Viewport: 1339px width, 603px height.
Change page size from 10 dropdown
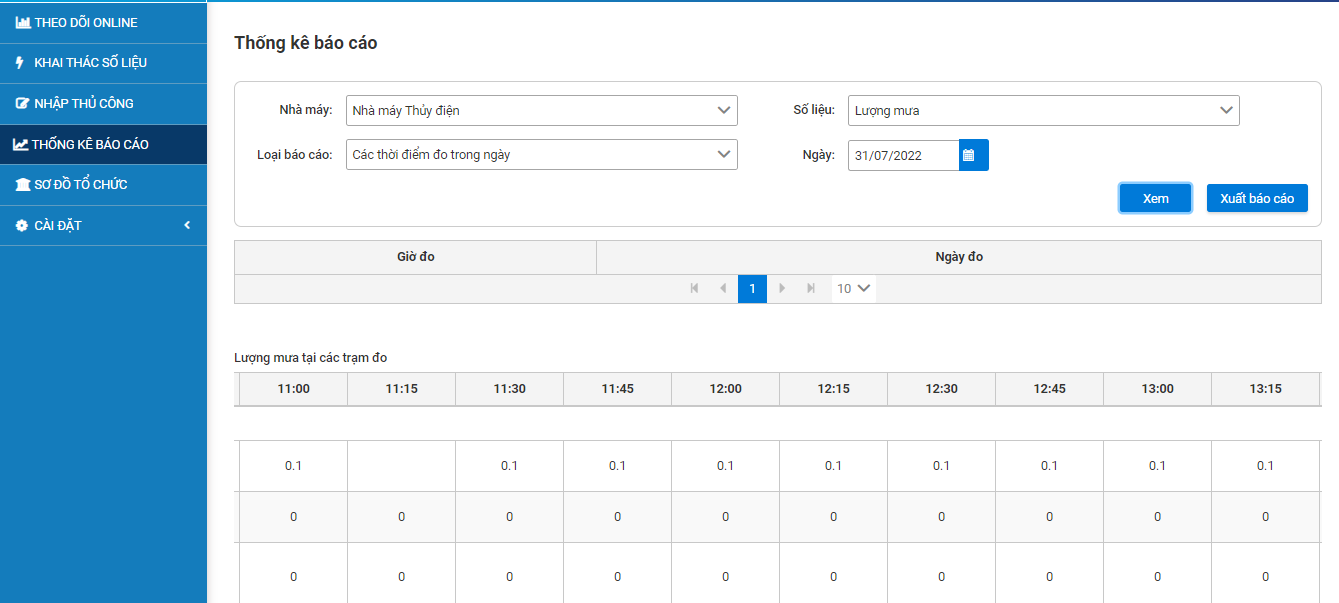pos(854,289)
